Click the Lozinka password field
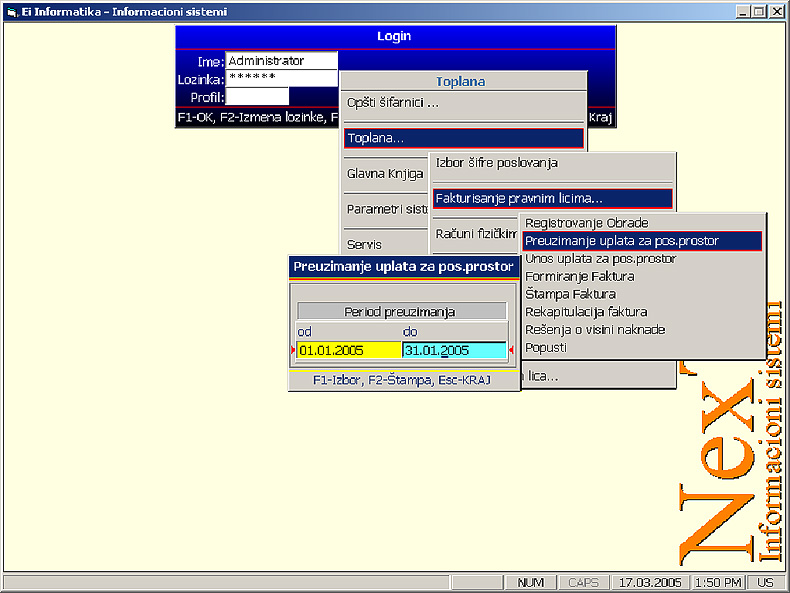 (281, 79)
